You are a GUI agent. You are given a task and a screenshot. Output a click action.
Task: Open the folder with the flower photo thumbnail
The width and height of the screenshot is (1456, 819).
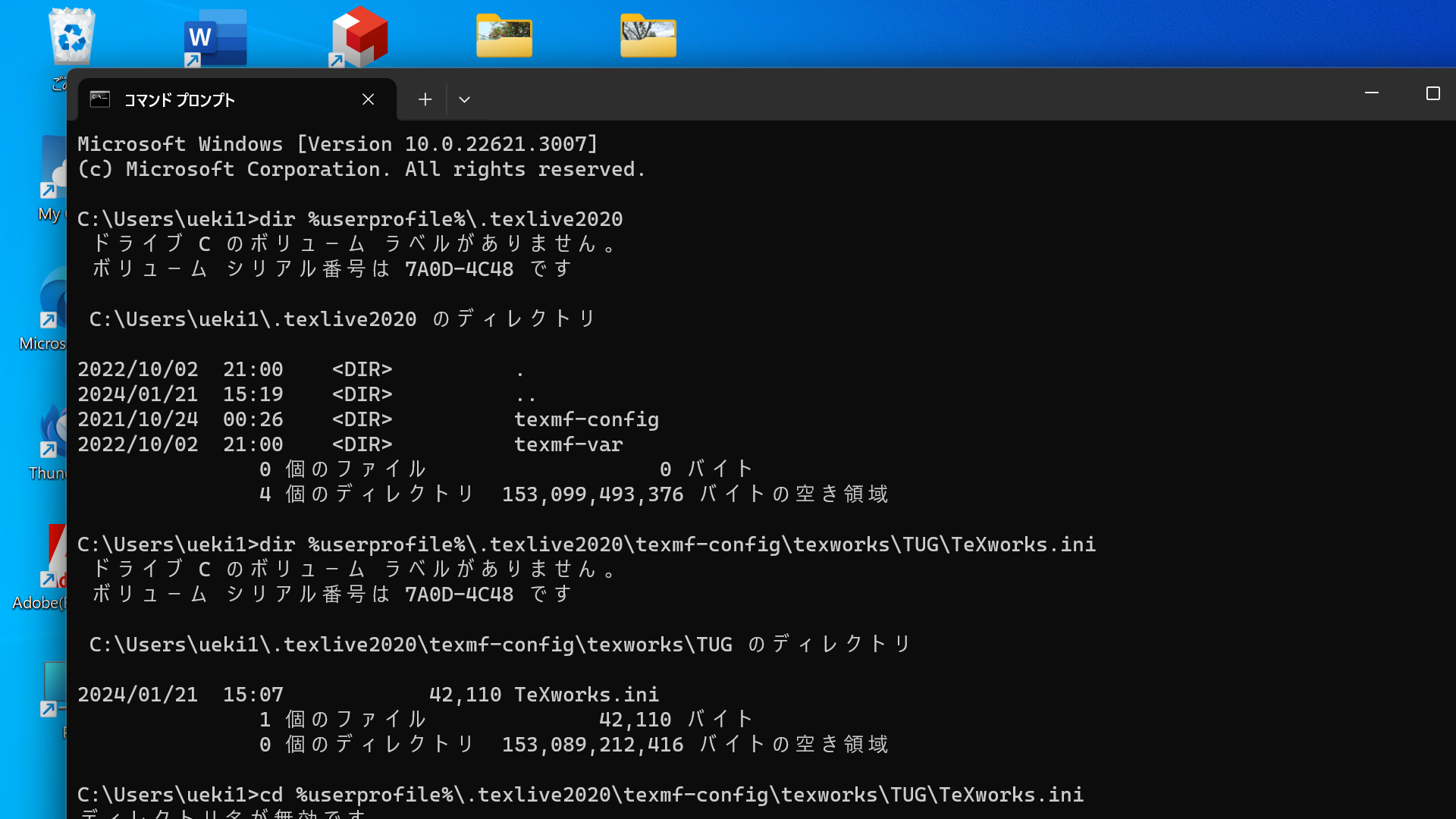coord(504,36)
